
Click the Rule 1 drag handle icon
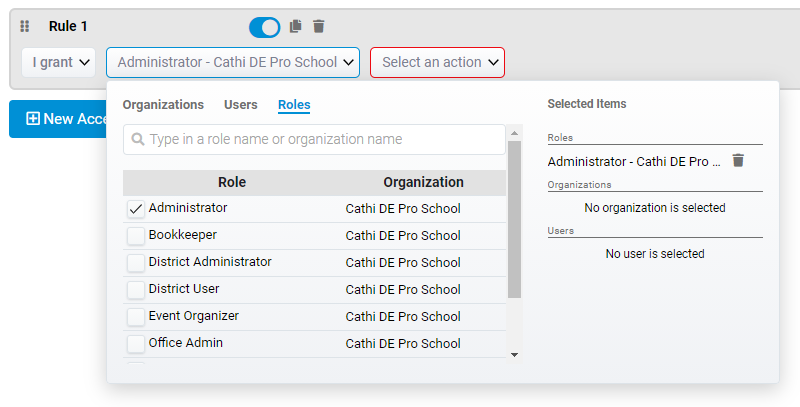[26, 27]
